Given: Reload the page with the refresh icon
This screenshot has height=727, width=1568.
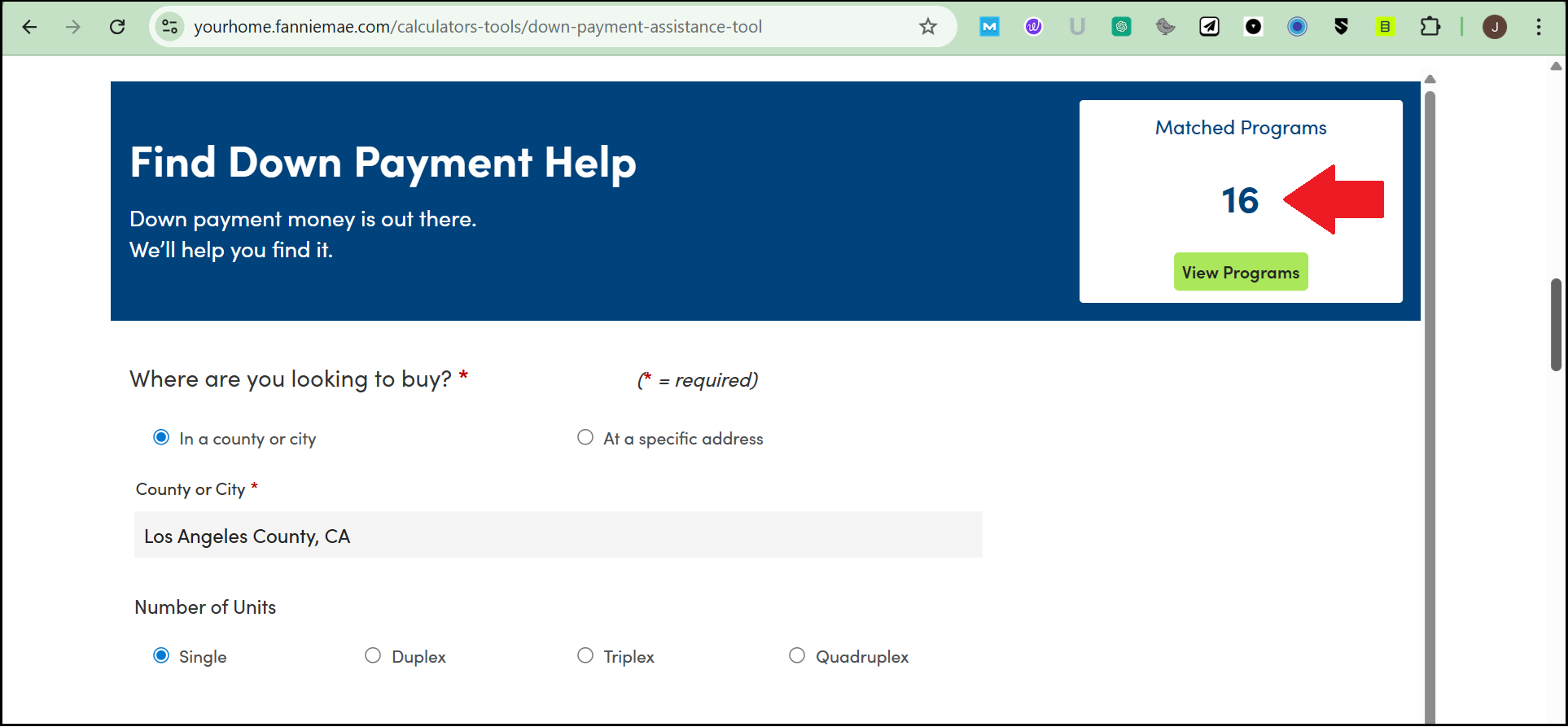Looking at the screenshot, I should click(117, 27).
